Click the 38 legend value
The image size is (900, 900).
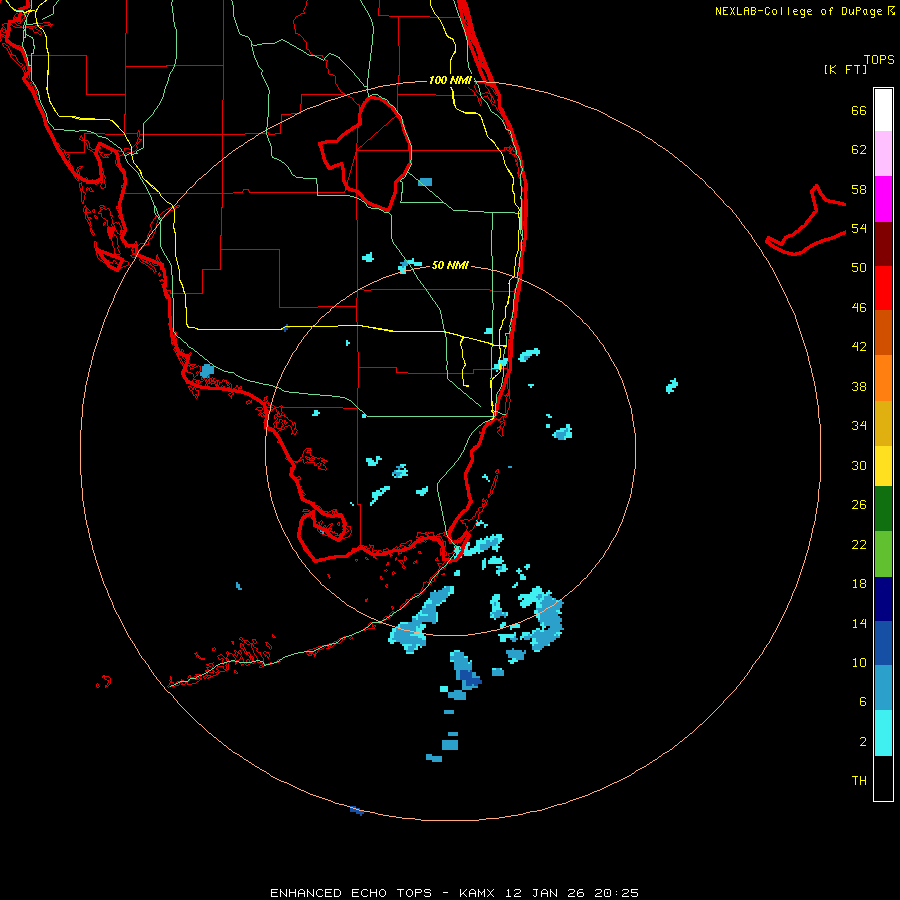pos(859,386)
